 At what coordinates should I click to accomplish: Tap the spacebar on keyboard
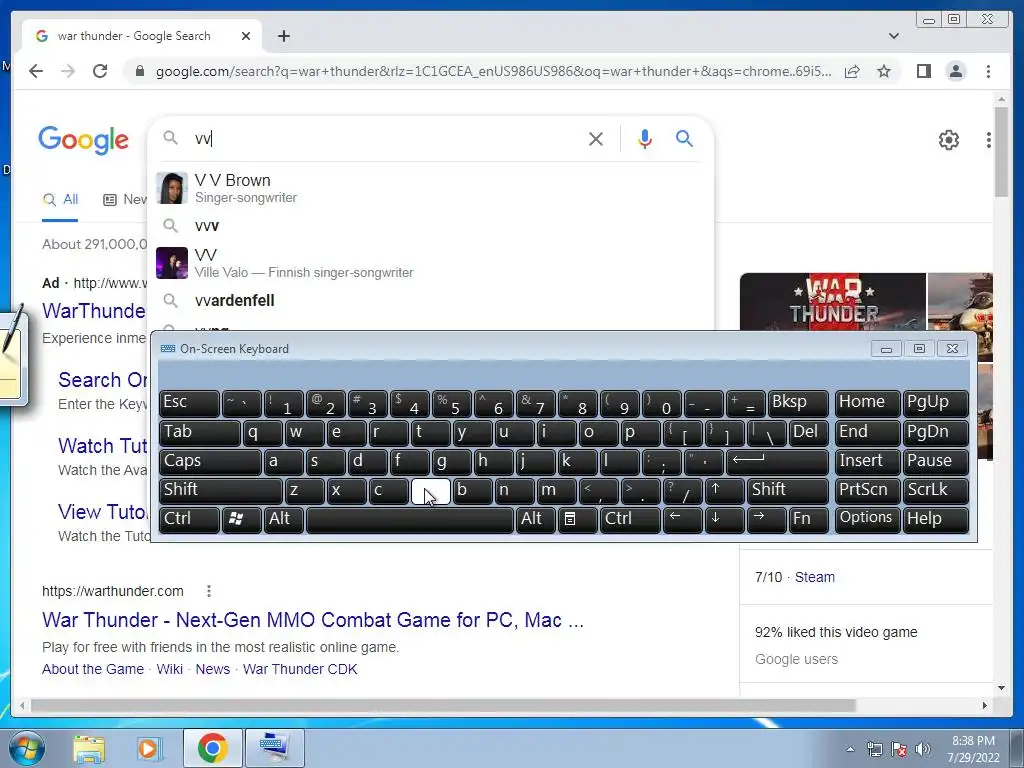(x=409, y=520)
